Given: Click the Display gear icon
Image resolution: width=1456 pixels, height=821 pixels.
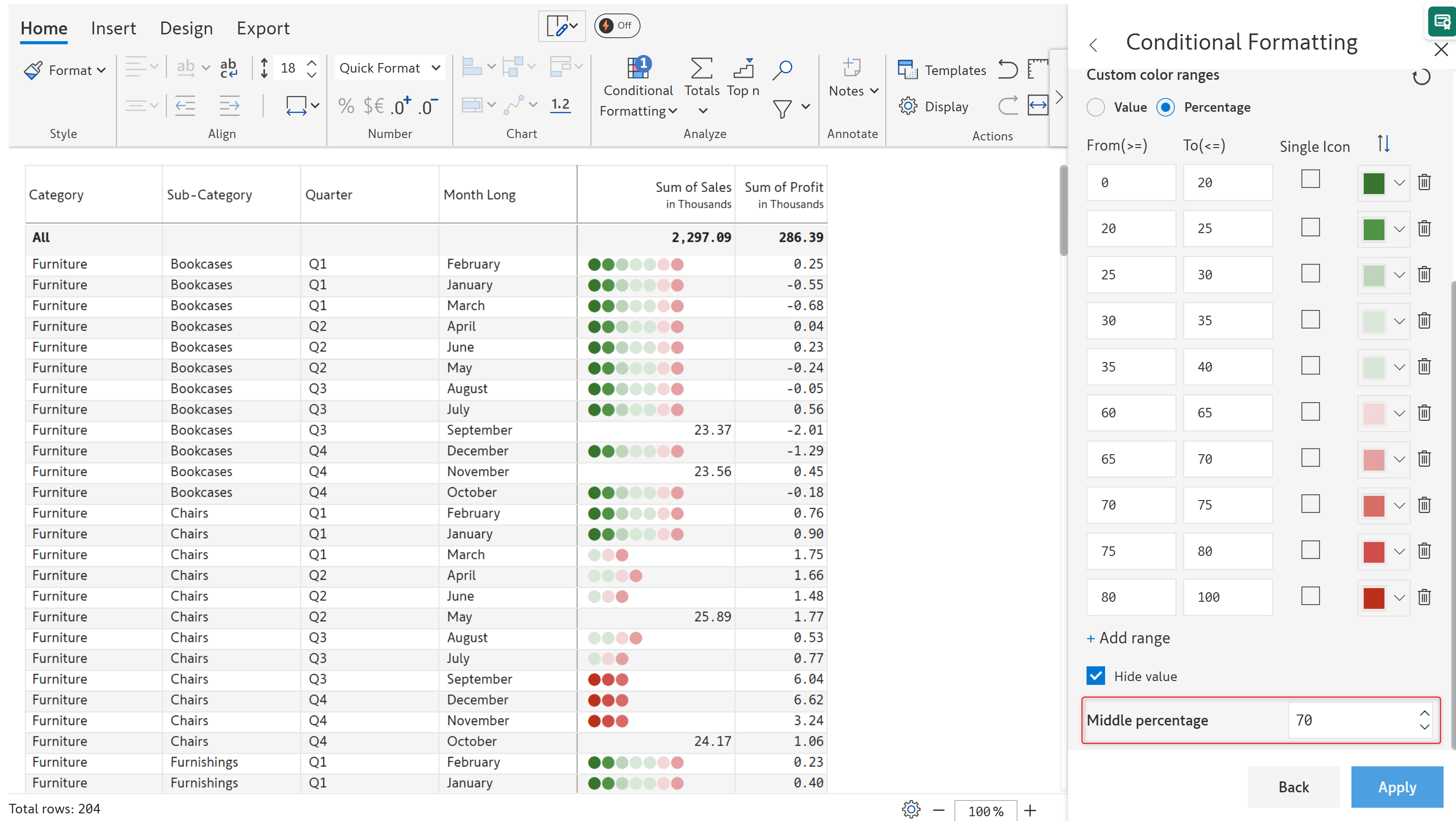Looking at the screenshot, I should 908,107.
